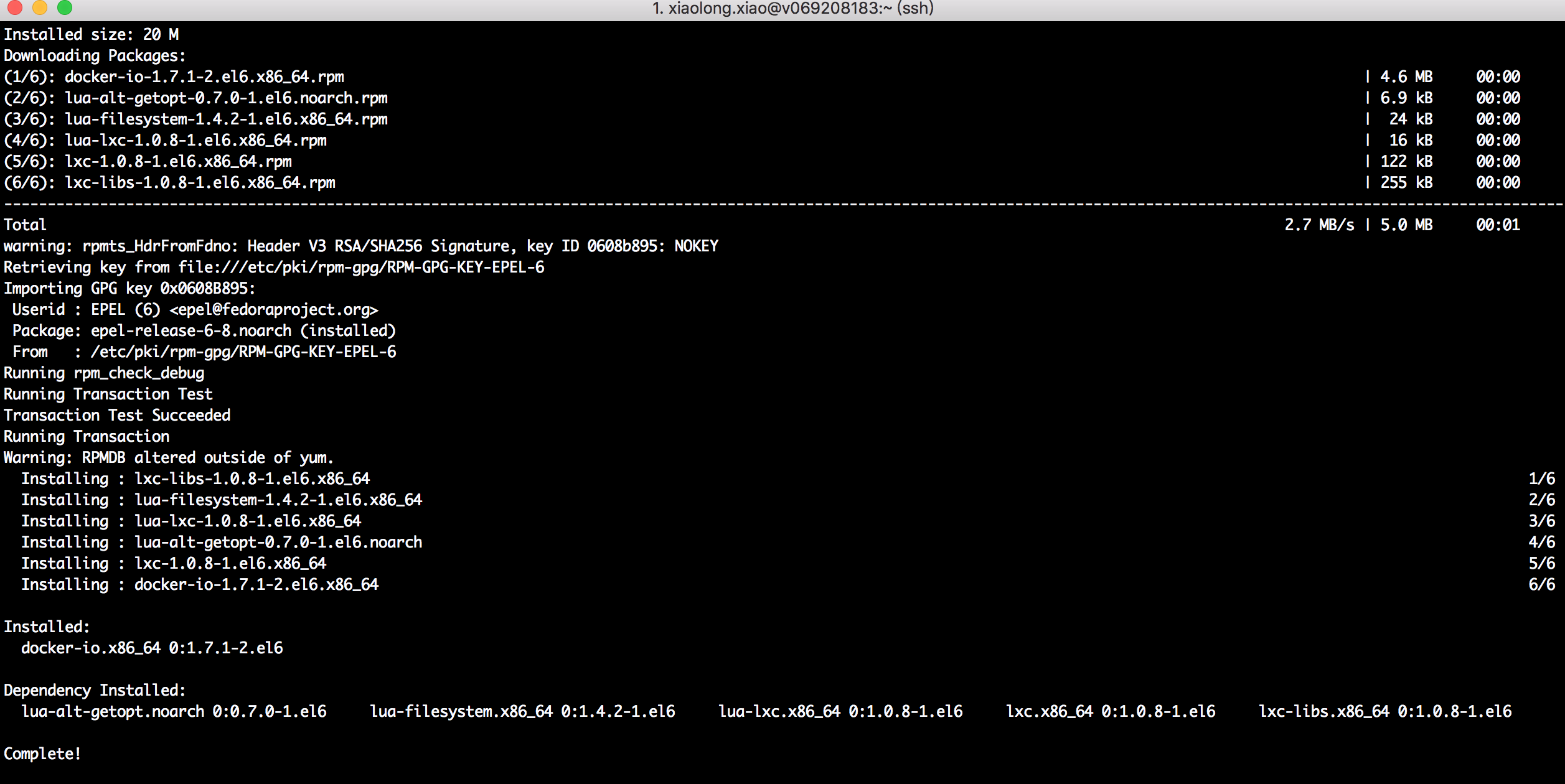Click the 16 kB size value
The height and width of the screenshot is (784, 1565).
pyautogui.click(x=1411, y=141)
